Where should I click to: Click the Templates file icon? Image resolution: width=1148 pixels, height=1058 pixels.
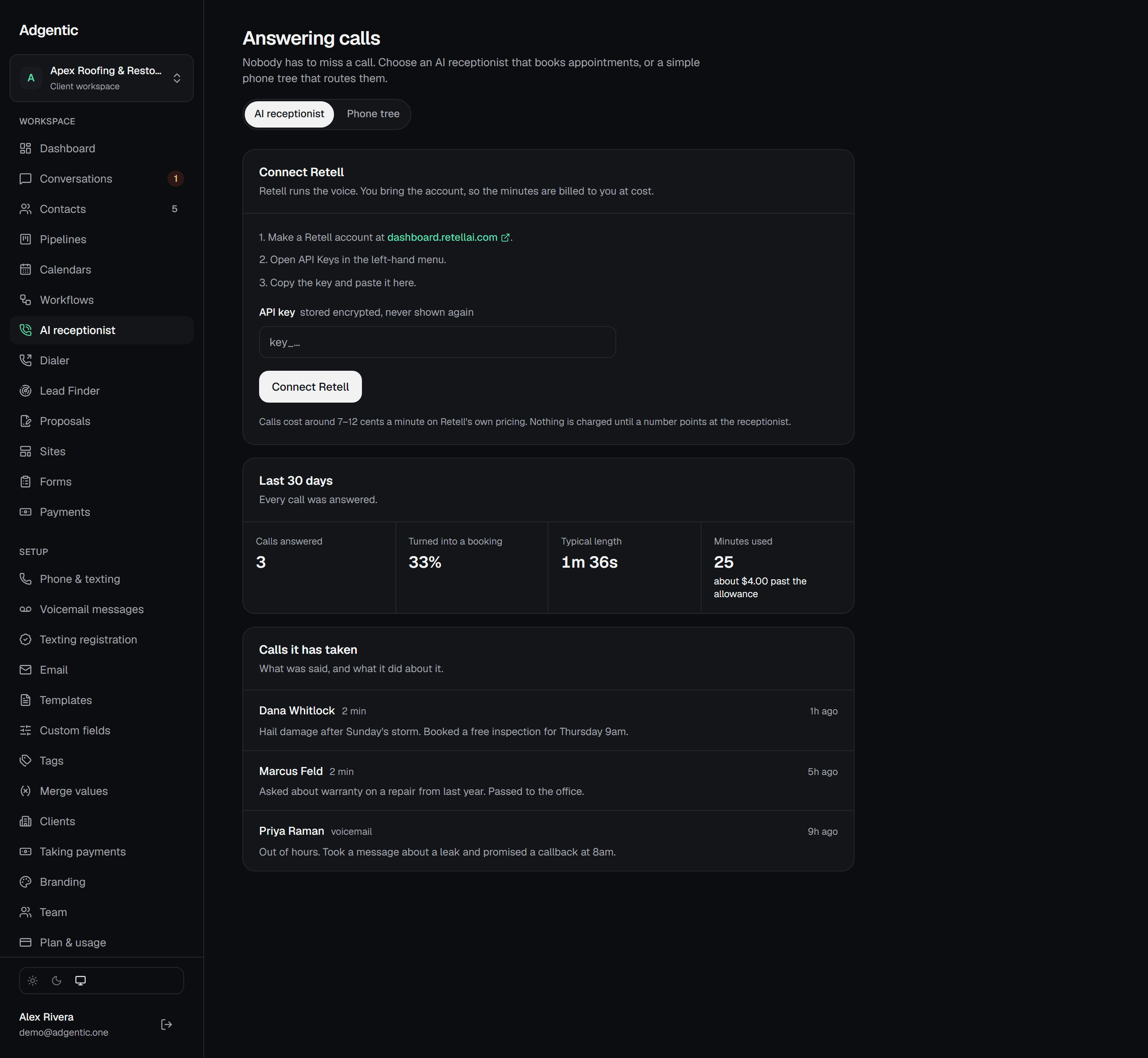pyautogui.click(x=25, y=700)
